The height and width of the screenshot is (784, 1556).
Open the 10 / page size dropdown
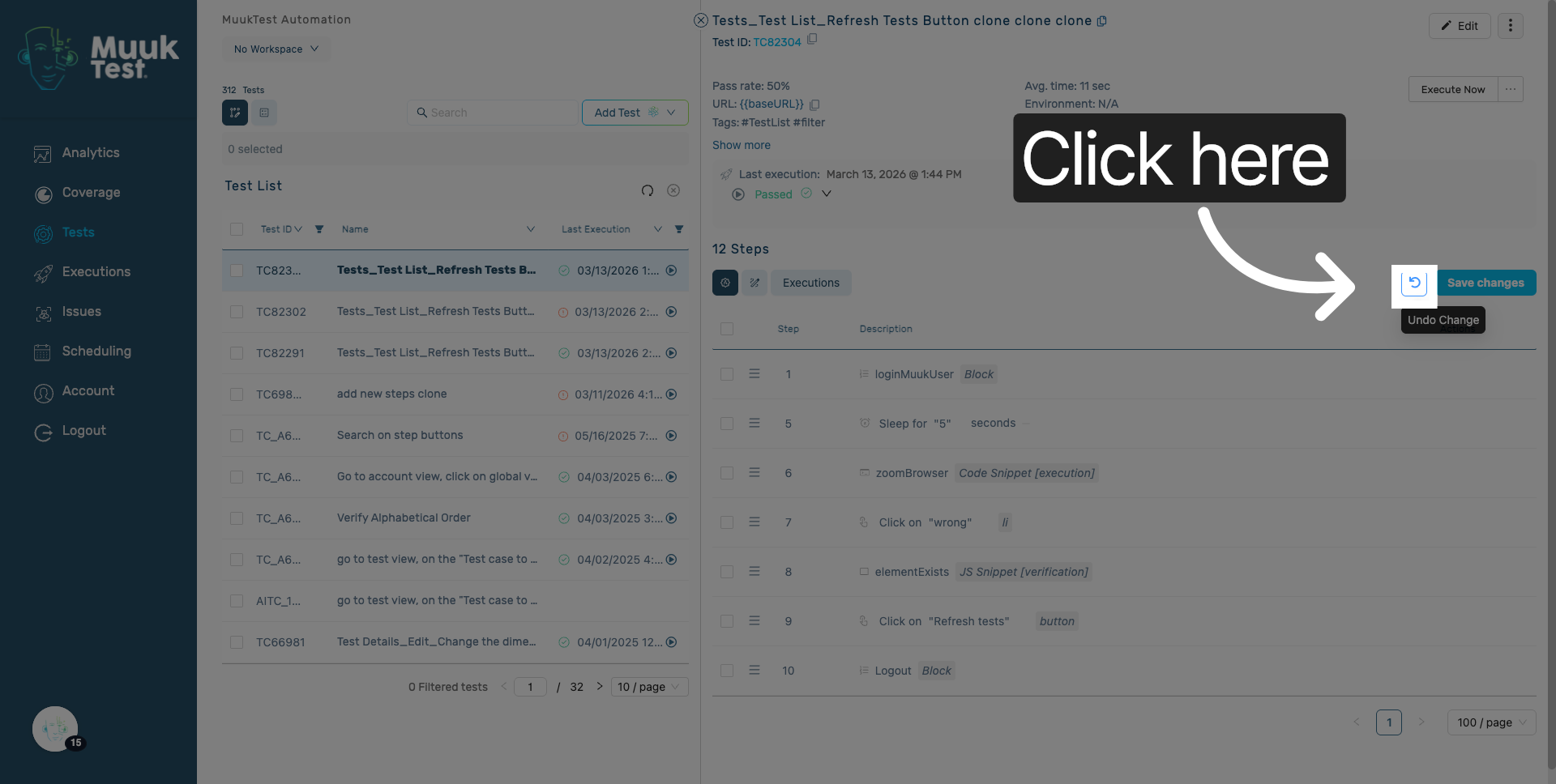pos(650,687)
